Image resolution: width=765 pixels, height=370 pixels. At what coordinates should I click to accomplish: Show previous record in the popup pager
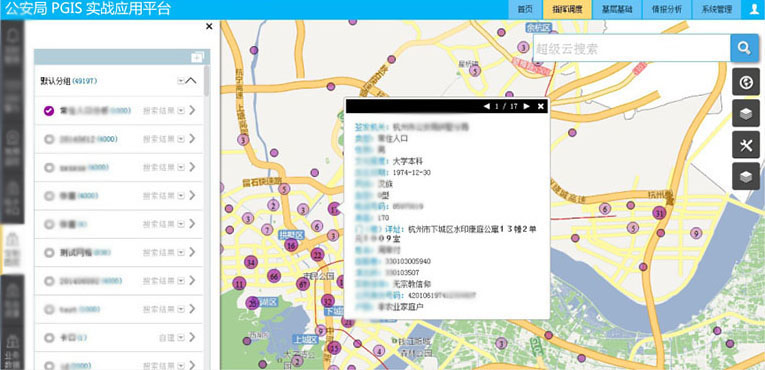(486, 106)
